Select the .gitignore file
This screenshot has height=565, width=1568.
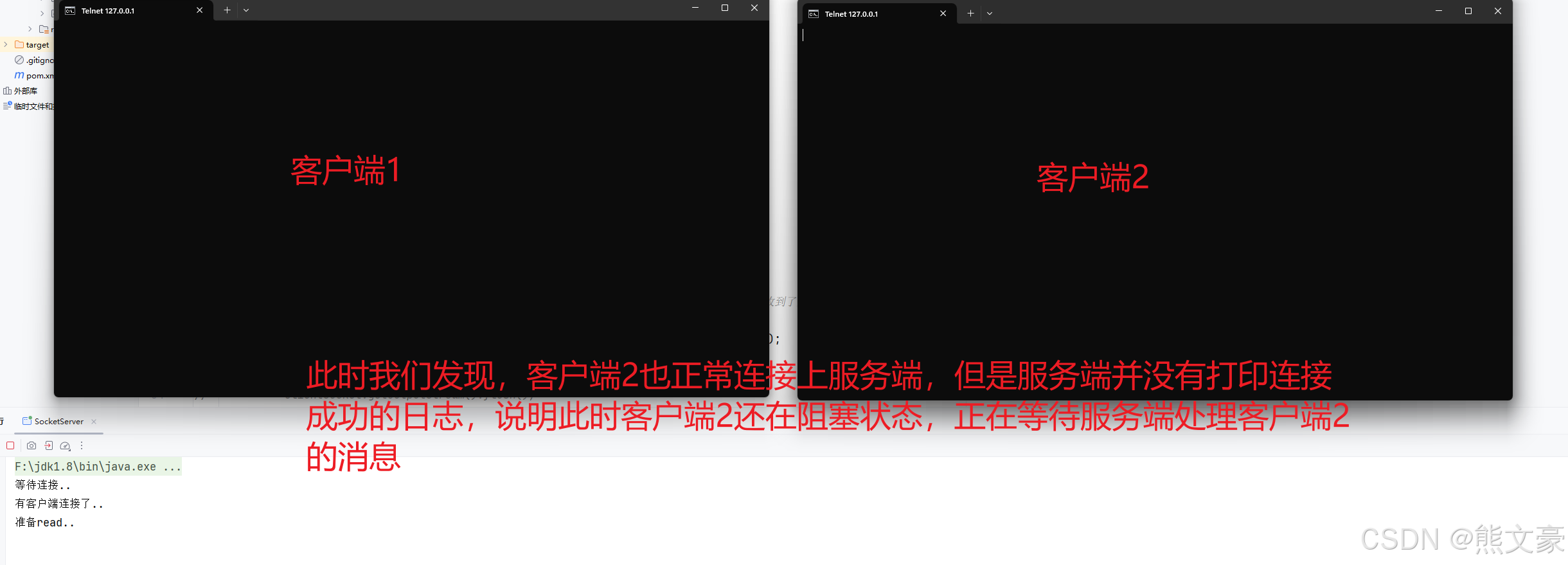click(40, 60)
